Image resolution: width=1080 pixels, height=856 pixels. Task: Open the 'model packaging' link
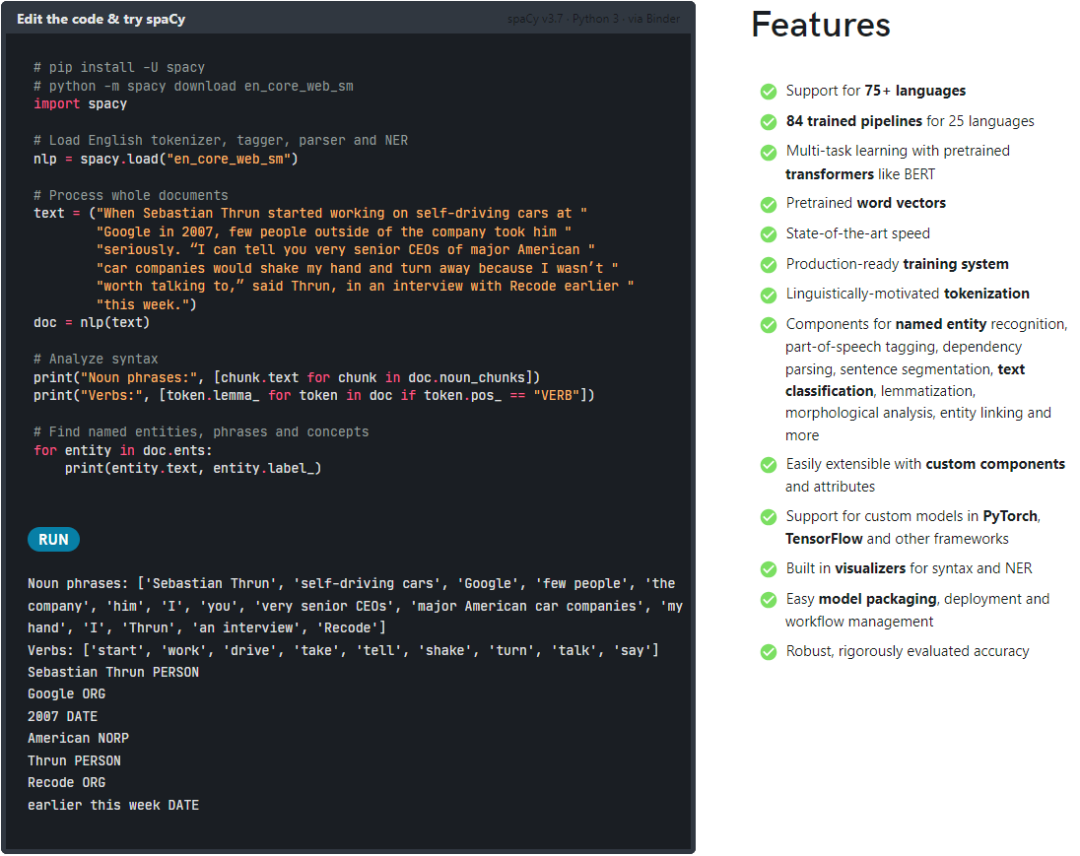tap(878, 599)
